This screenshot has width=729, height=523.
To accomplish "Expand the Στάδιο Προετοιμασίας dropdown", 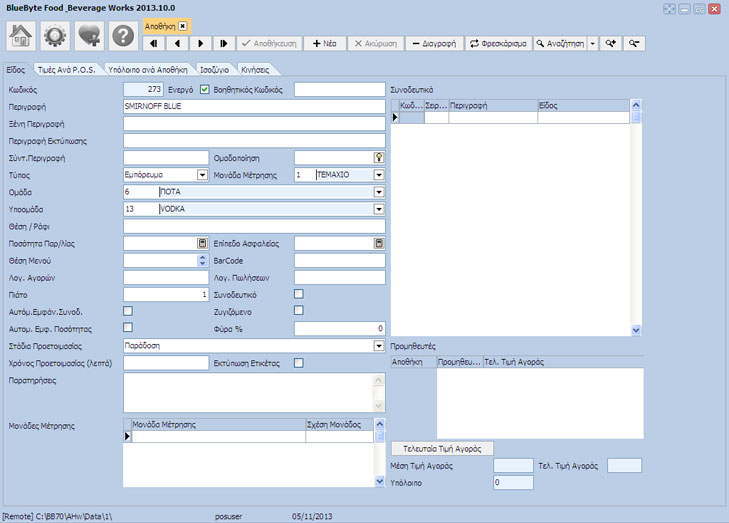I will [x=379, y=345].
